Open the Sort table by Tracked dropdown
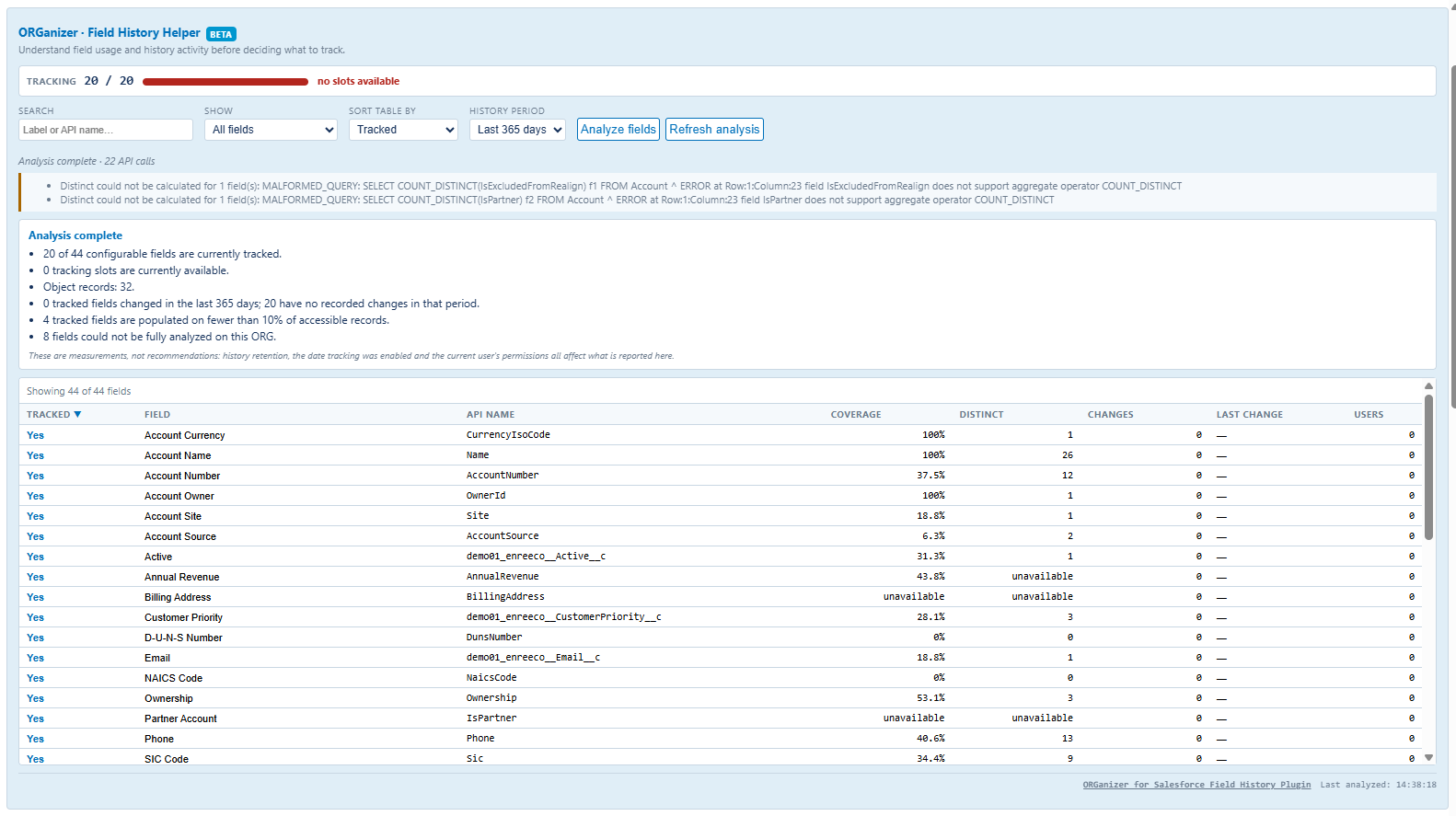This screenshot has height=816, width=1456. (403, 130)
